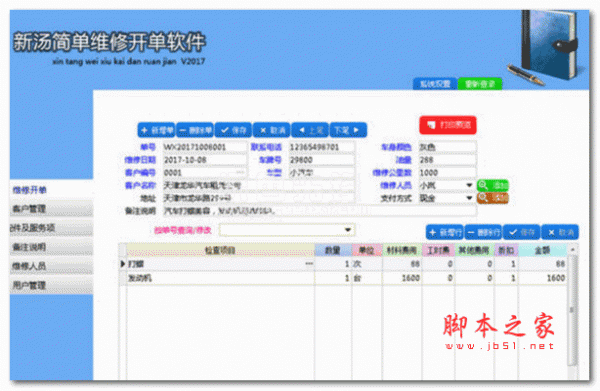Screen dimensions: 600x391
Task: Click the orange search button beside 支付方式
Action: 492,198
